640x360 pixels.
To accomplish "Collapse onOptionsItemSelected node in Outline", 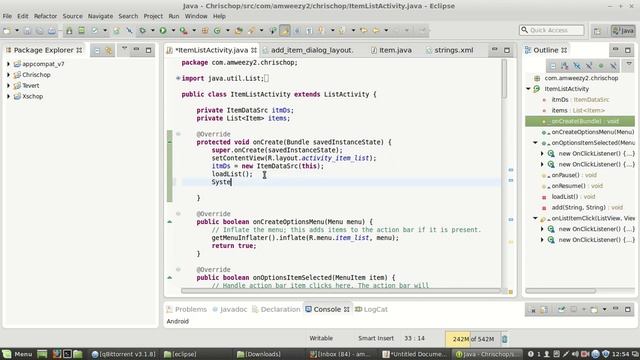I will pyautogui.click(x=535, y=142).
